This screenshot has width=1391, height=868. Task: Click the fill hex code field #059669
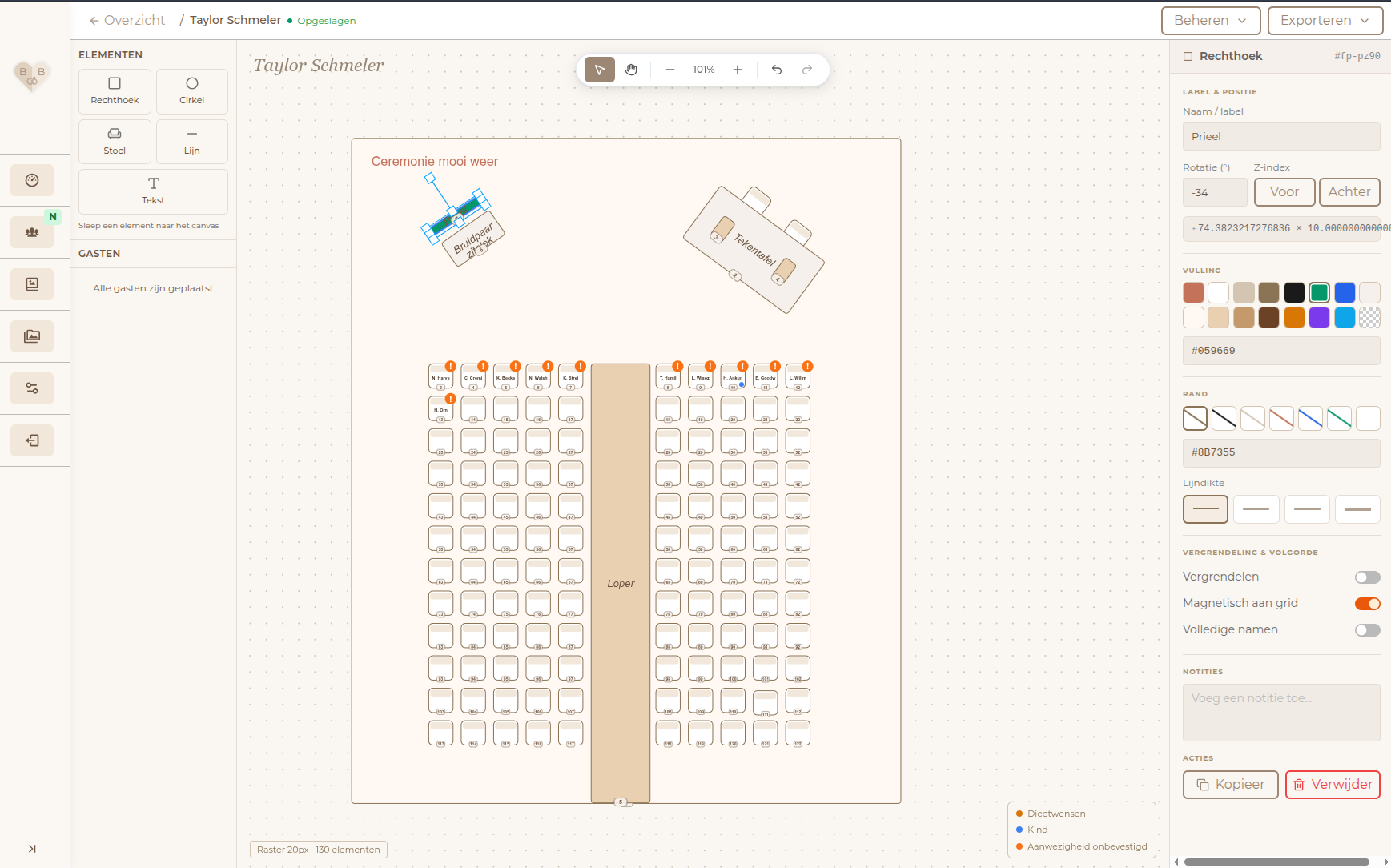1281,351
